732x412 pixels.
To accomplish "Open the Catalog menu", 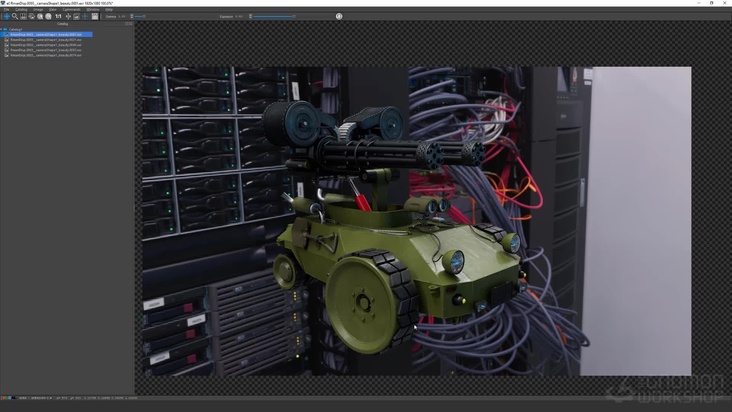I will click(x=21, y=9).
